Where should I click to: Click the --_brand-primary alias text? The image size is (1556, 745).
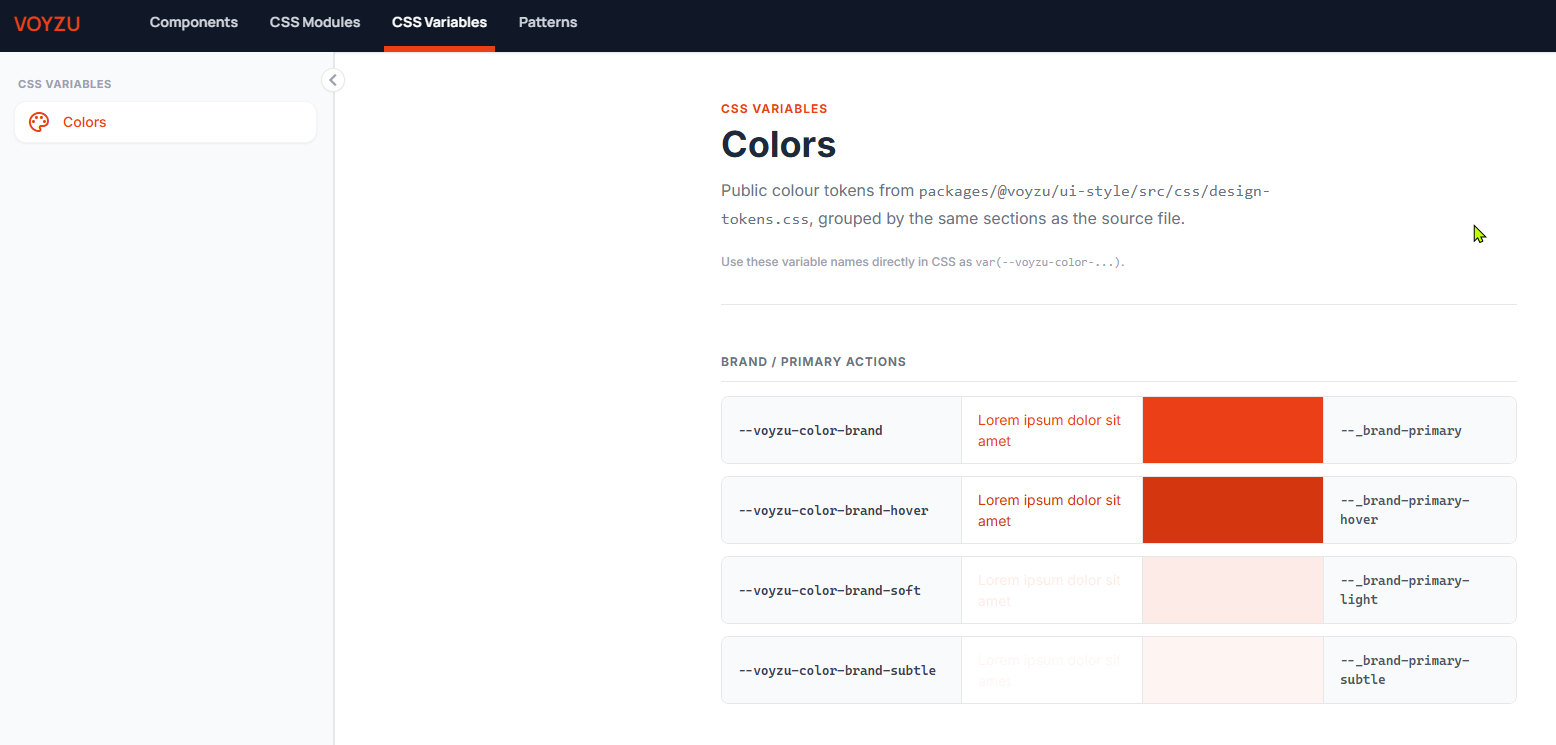pyautogui.click(x=1401, y=431)
